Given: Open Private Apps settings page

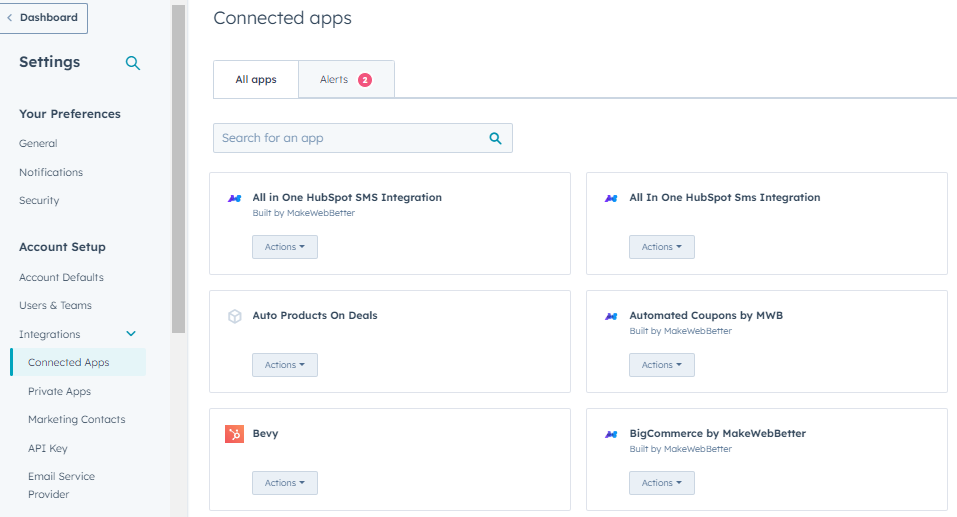Looking at the screenshot, I should [x=59, y=391].
